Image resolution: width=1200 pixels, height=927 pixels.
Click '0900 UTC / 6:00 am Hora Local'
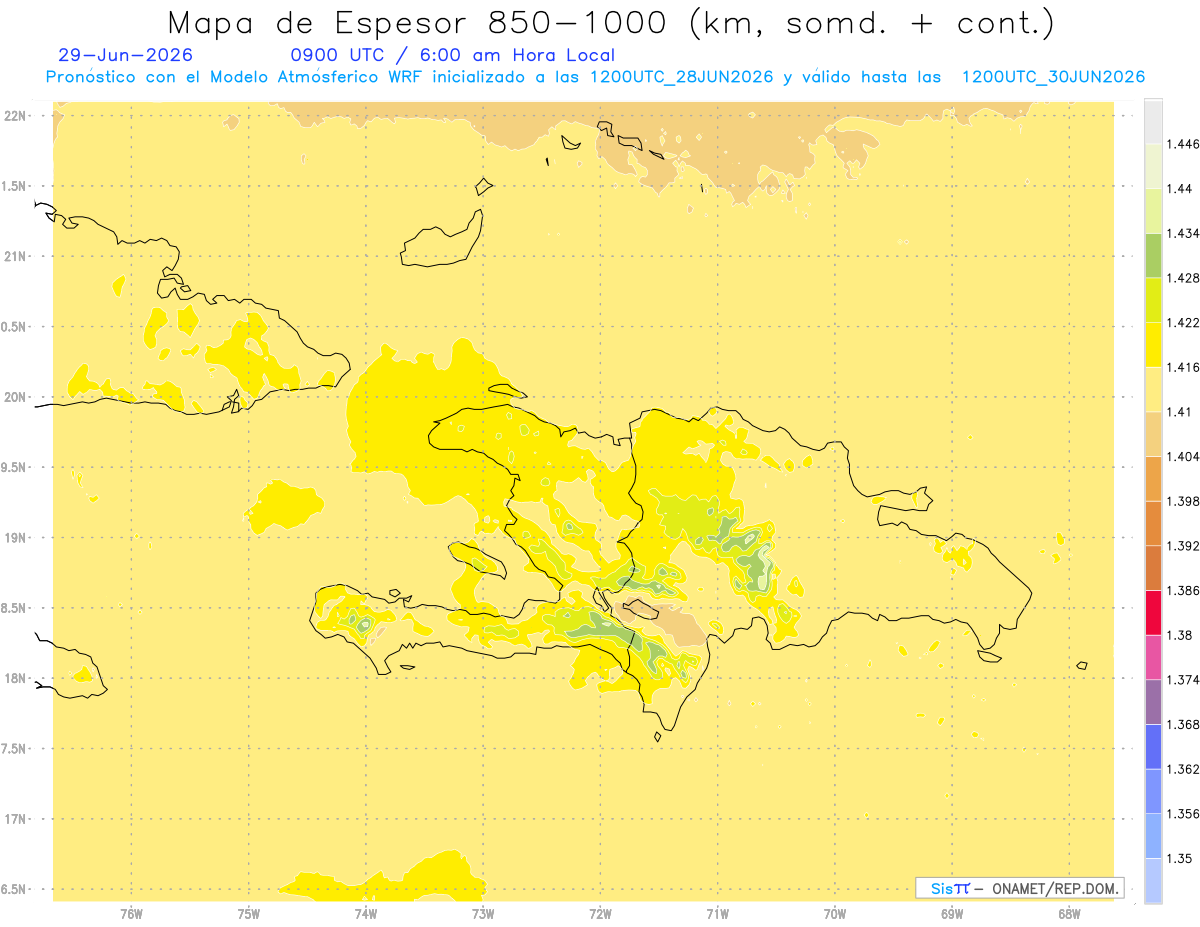[453, 55]
